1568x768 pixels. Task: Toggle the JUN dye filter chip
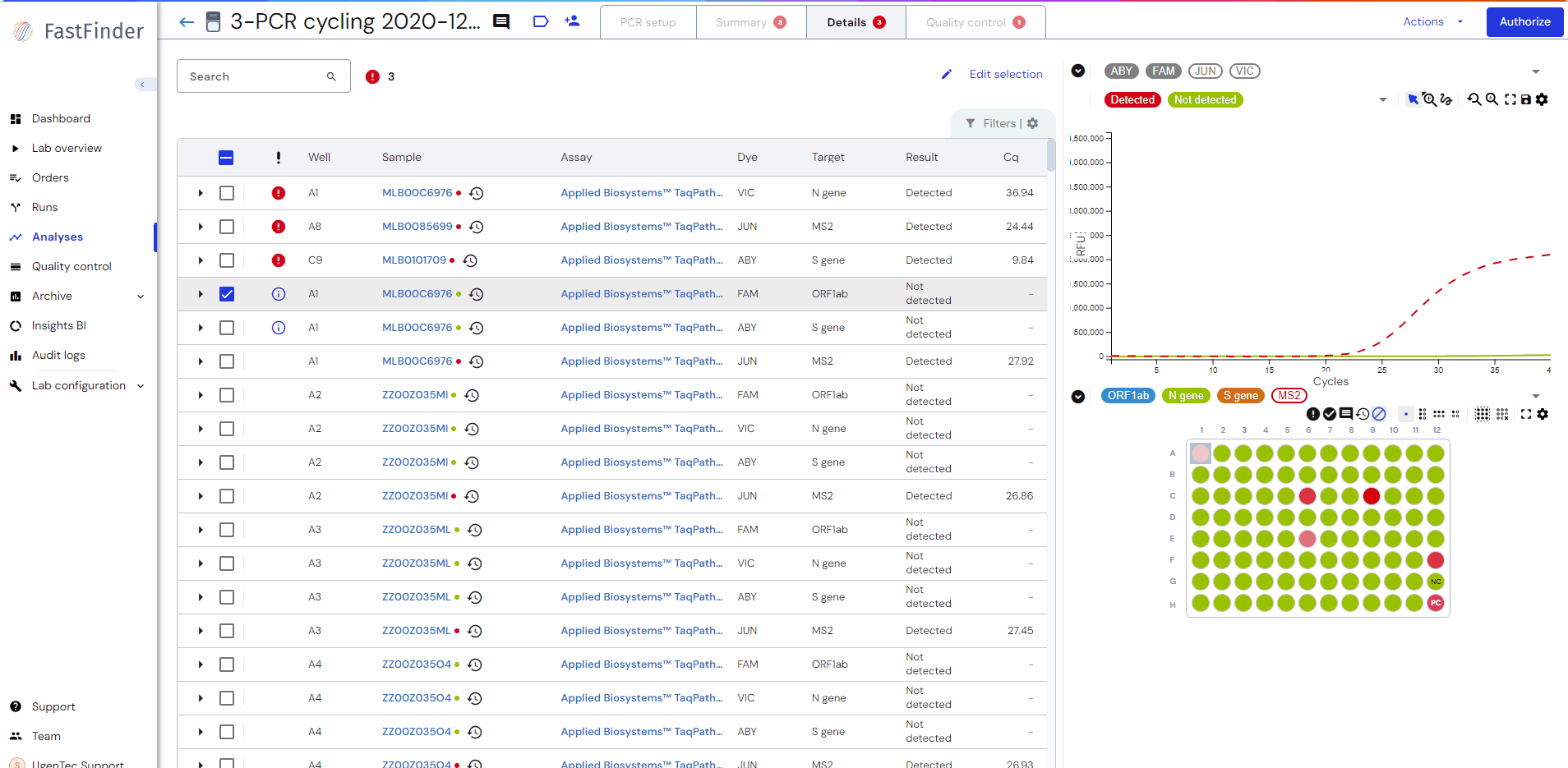pyautogui.click(x=1206, y=71)
